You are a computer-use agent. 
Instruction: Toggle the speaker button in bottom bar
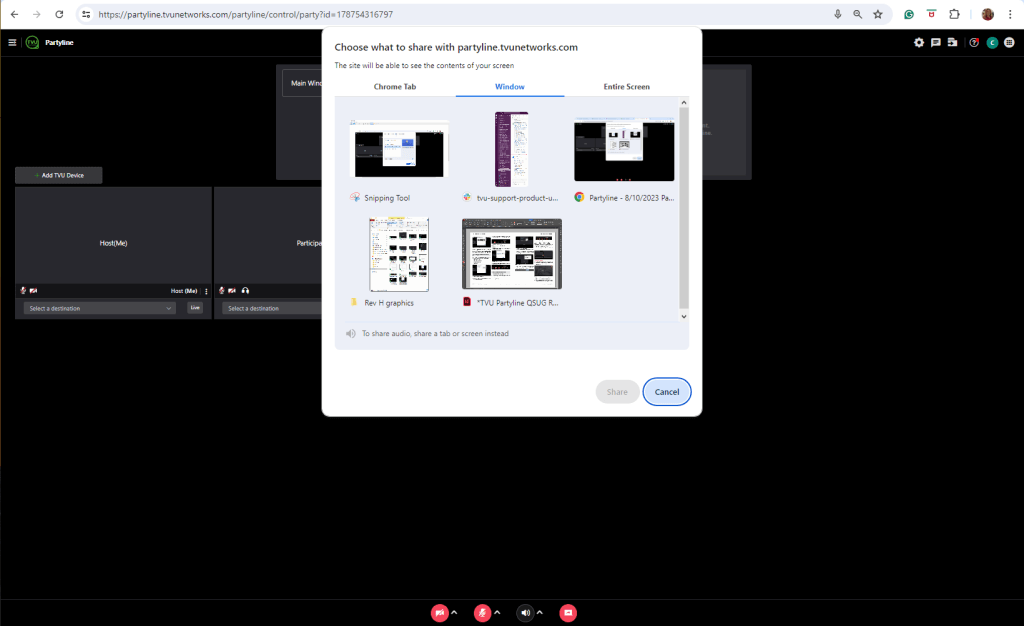point(525,613)
